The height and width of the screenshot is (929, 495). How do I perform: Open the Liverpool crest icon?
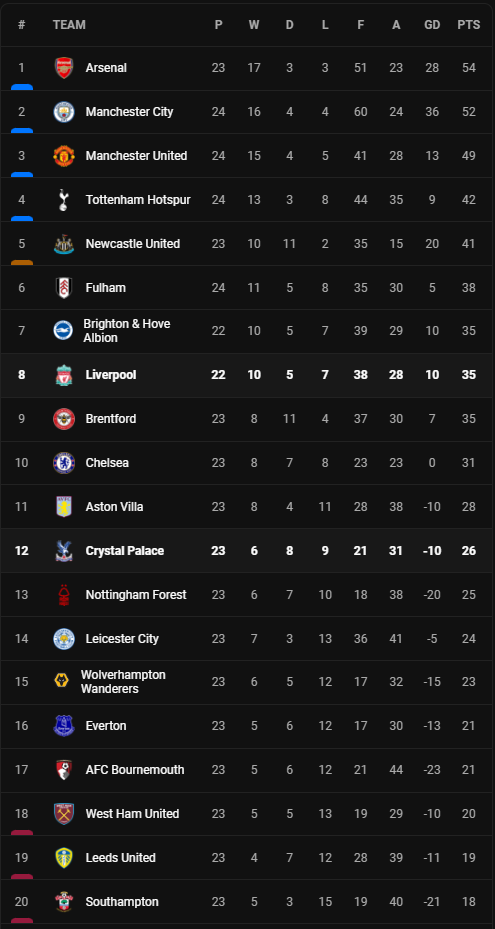pos(63,375)
